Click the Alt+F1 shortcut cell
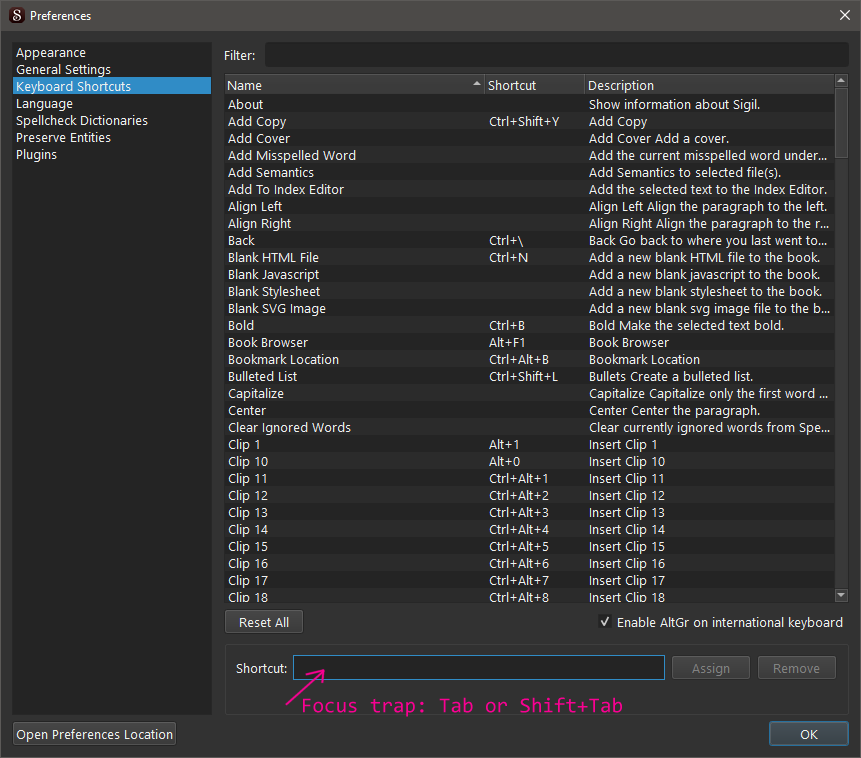This screenshot has width=861, height=758. (534, 343)
